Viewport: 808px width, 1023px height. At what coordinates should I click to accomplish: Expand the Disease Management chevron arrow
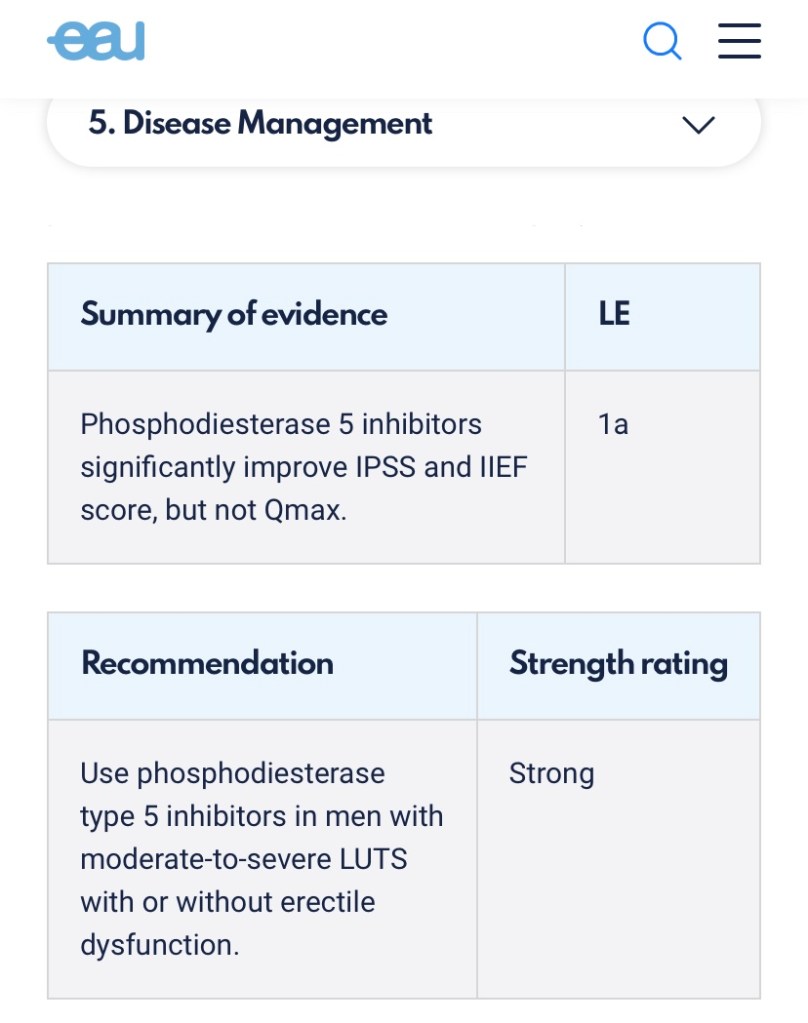point(698,125)
